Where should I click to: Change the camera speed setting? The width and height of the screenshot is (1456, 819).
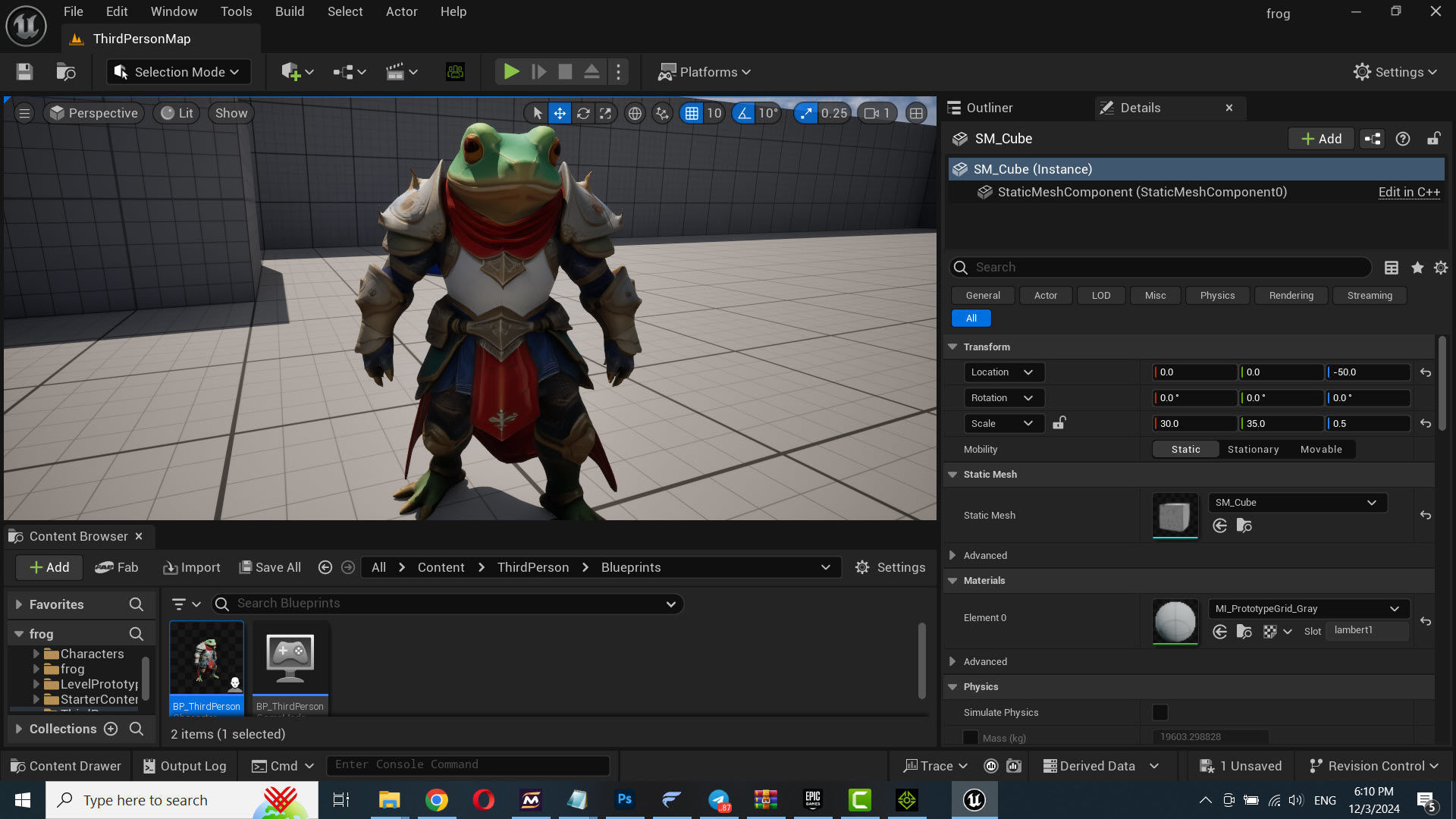[x=877, y=113]
